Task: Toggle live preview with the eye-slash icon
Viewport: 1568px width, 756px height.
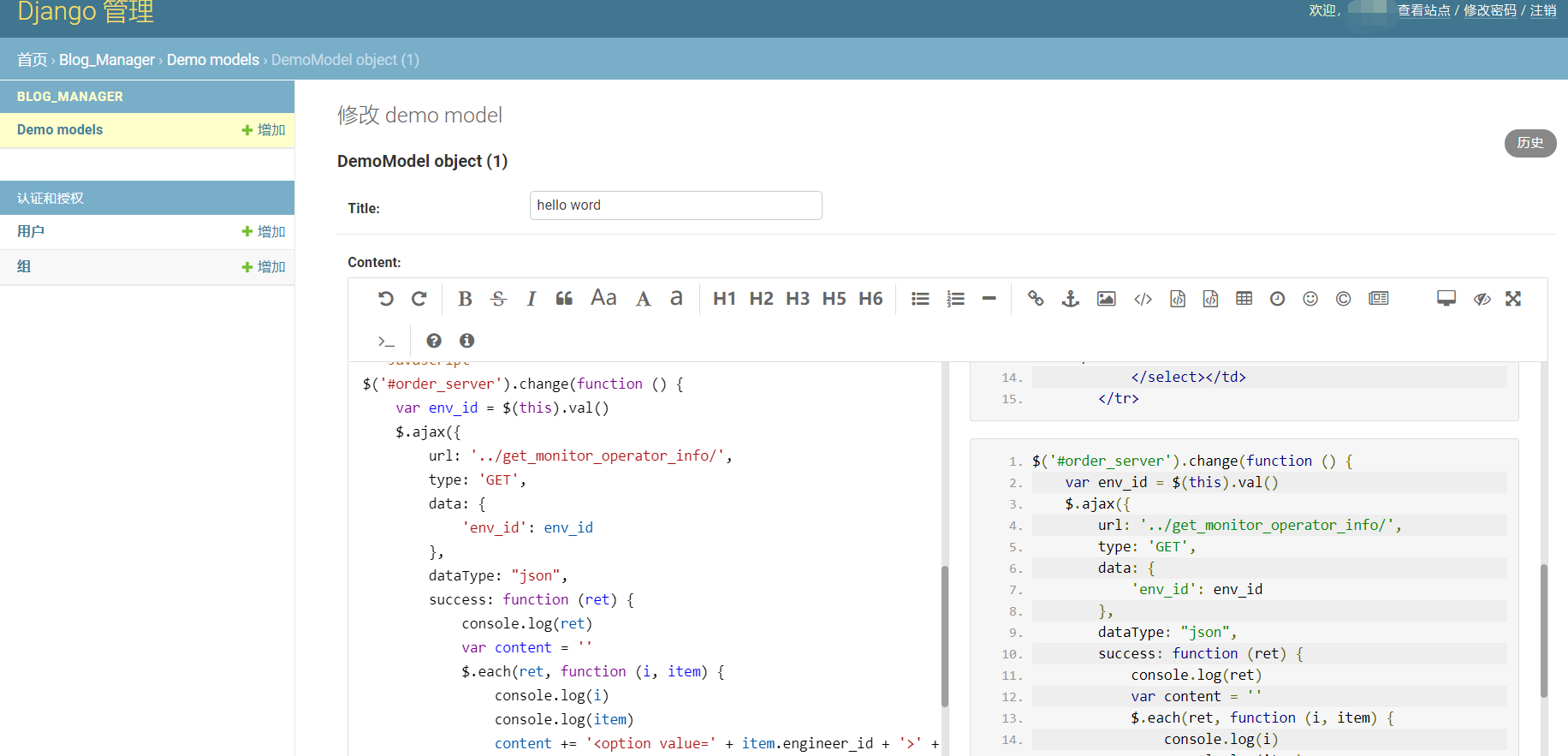Action: [1482, 299]
